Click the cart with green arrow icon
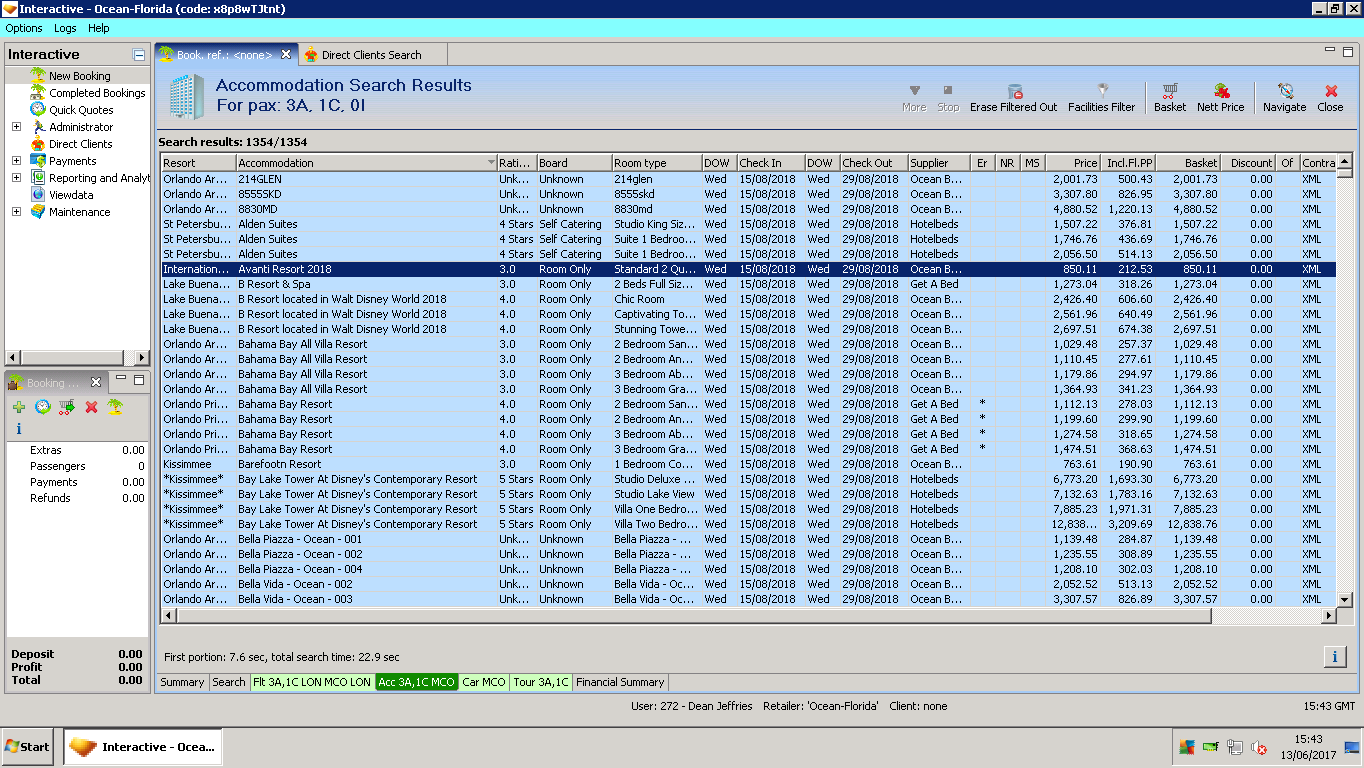This screenshot has width=1364, height=768. coord(67,407)
